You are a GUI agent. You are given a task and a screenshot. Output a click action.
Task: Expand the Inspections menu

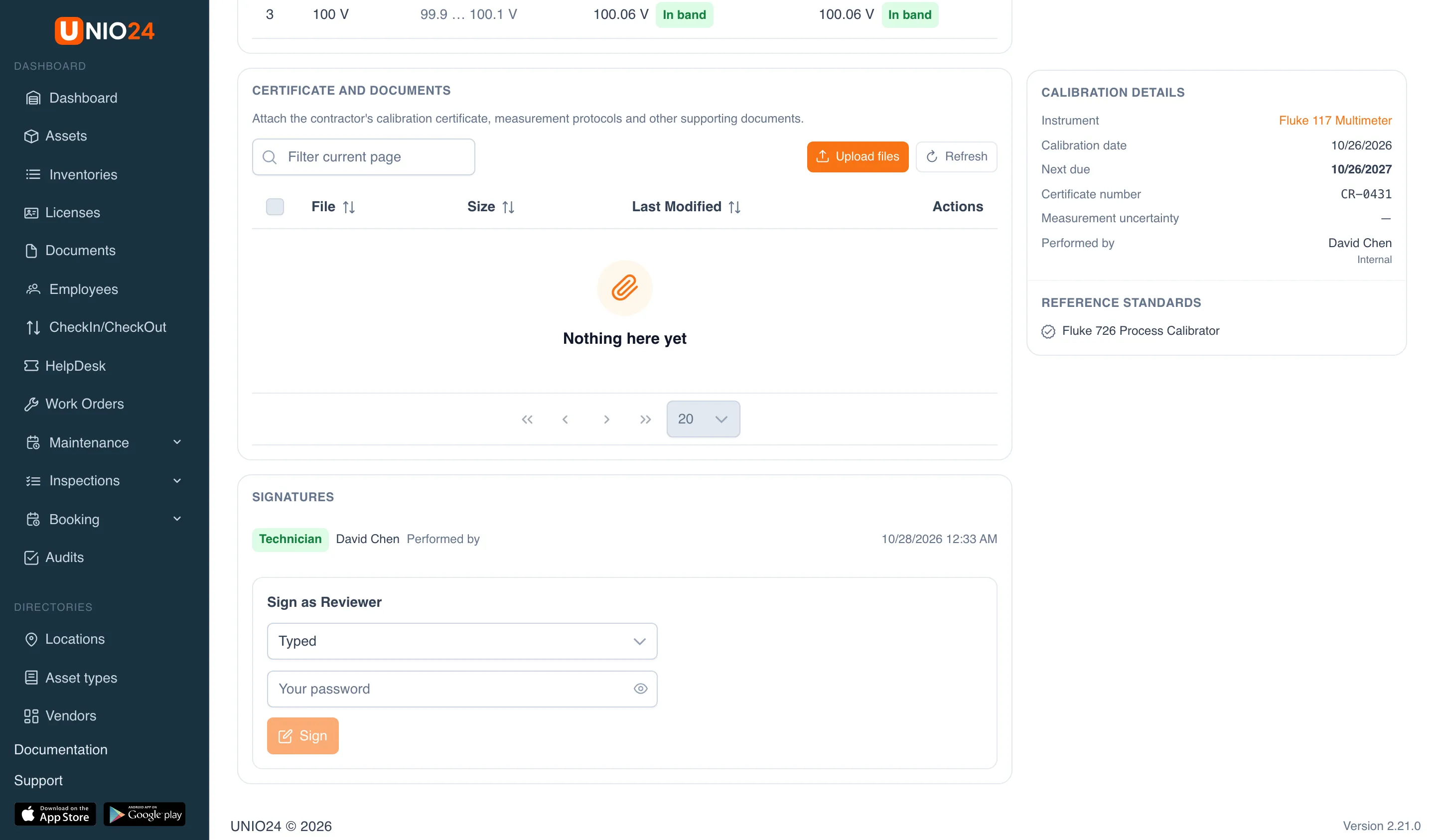[105, 481]
